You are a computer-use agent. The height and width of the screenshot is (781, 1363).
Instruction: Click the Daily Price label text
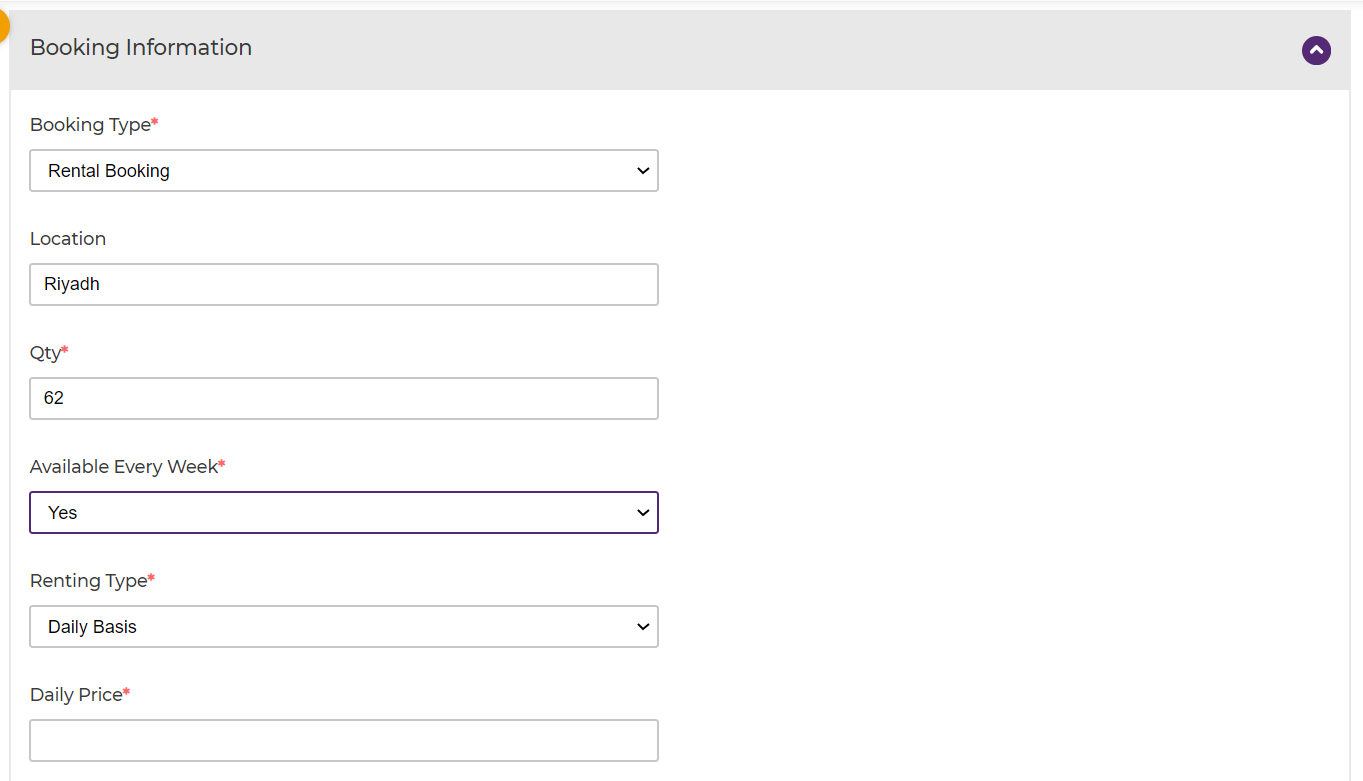tap(76, 695)
